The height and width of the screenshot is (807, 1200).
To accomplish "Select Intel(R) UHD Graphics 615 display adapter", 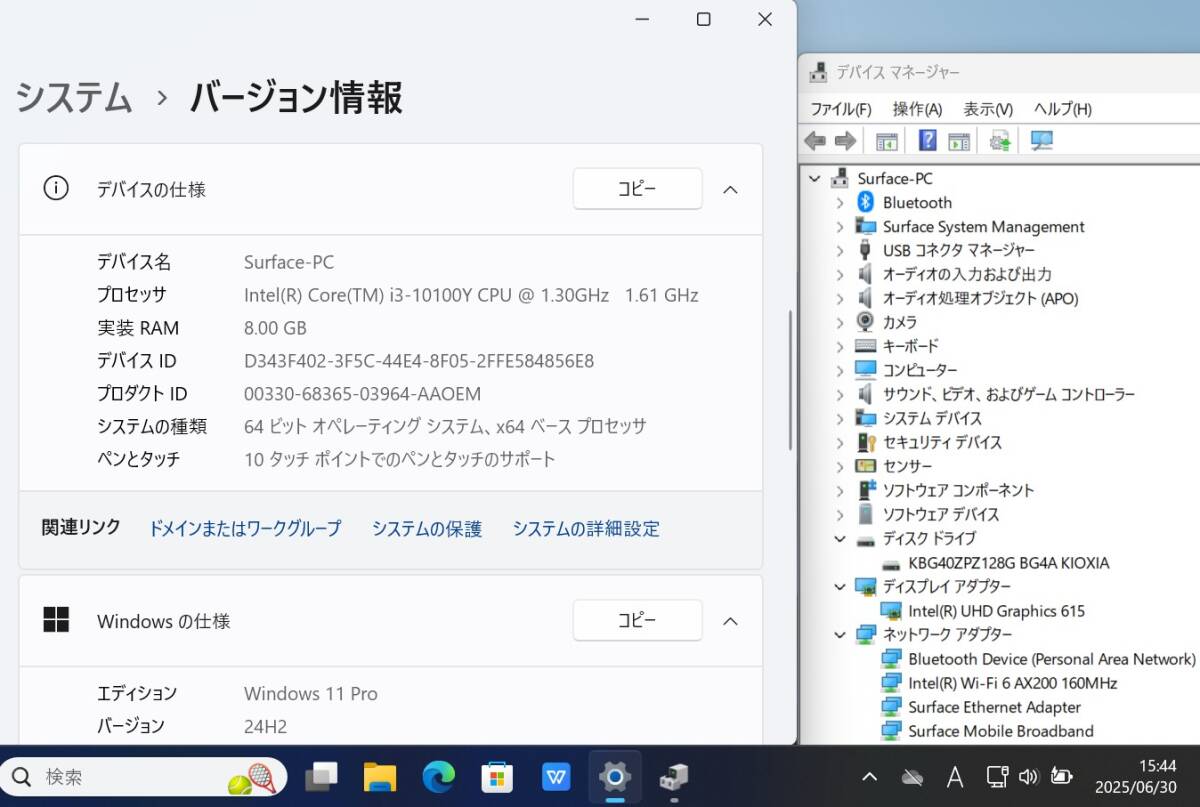I will point(996,611).
